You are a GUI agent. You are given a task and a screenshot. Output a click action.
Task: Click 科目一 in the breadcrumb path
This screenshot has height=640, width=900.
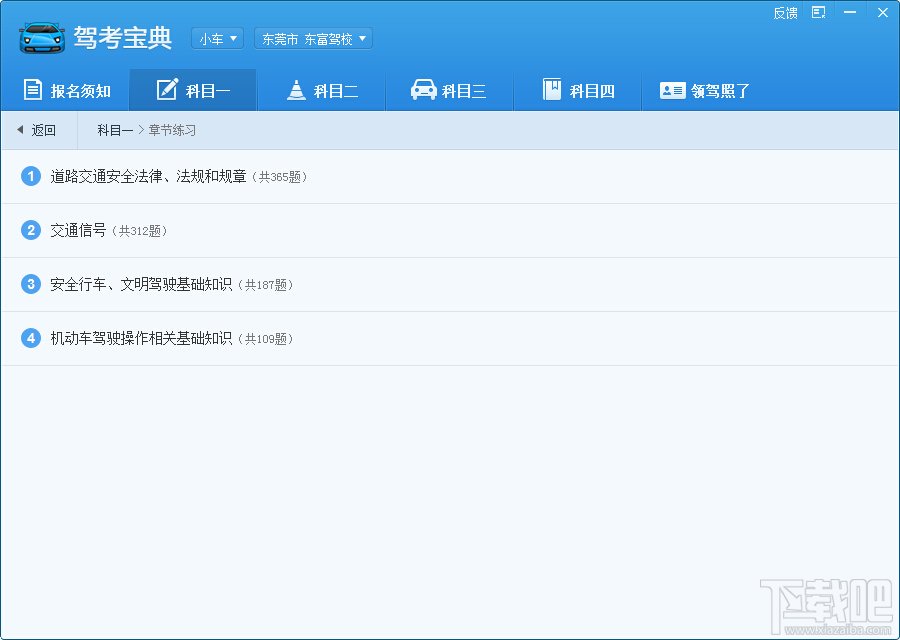pyautogui.click(x=114, y=129)
